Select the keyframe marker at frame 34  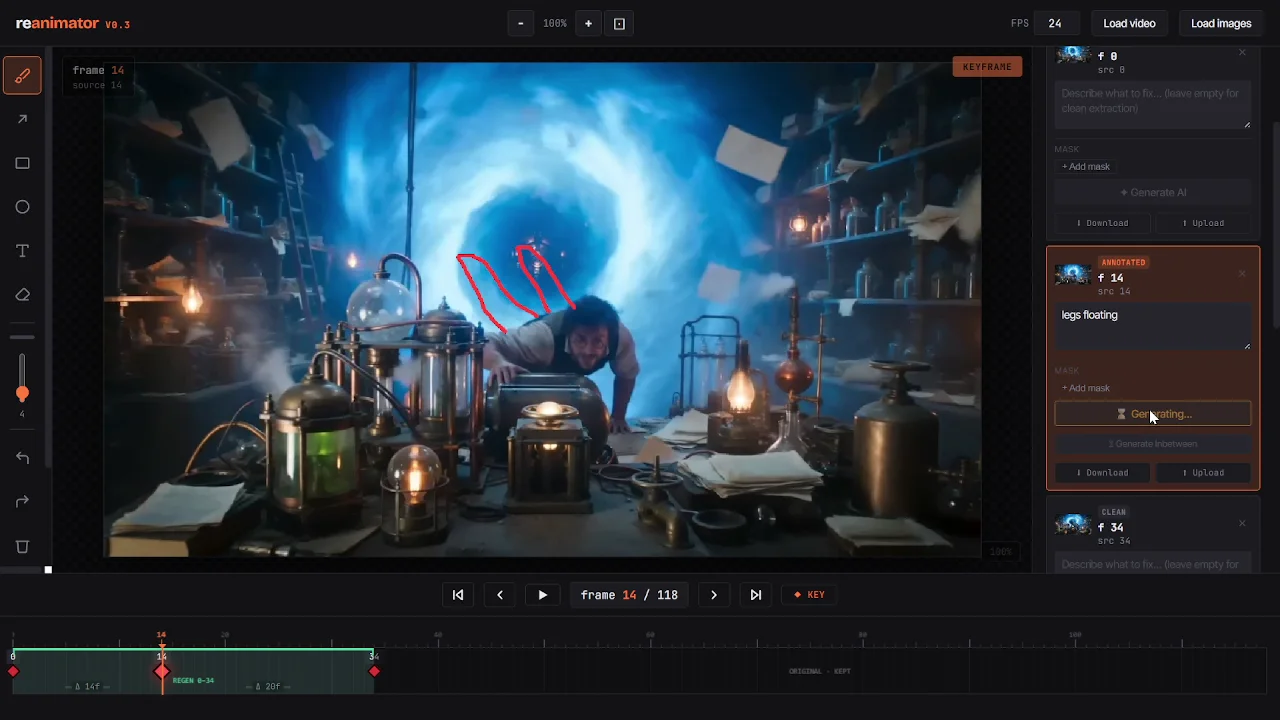[374, 671]
